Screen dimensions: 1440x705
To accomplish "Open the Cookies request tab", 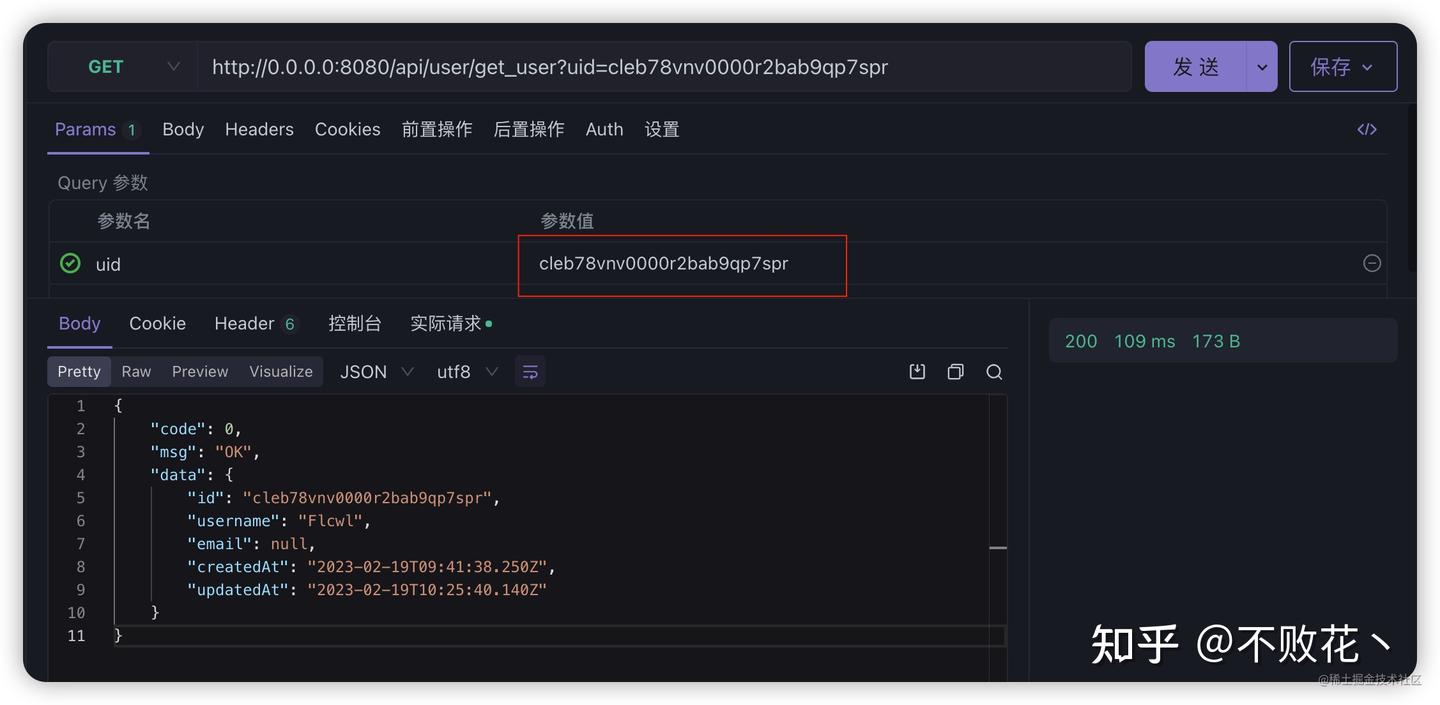I will [x=347, y=130].
